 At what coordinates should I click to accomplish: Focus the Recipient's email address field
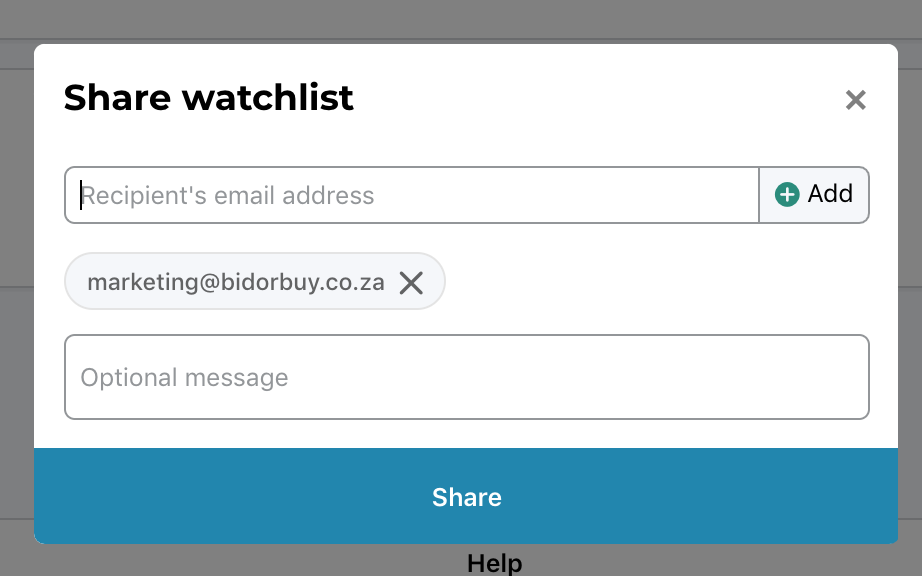tap(412, 195)
